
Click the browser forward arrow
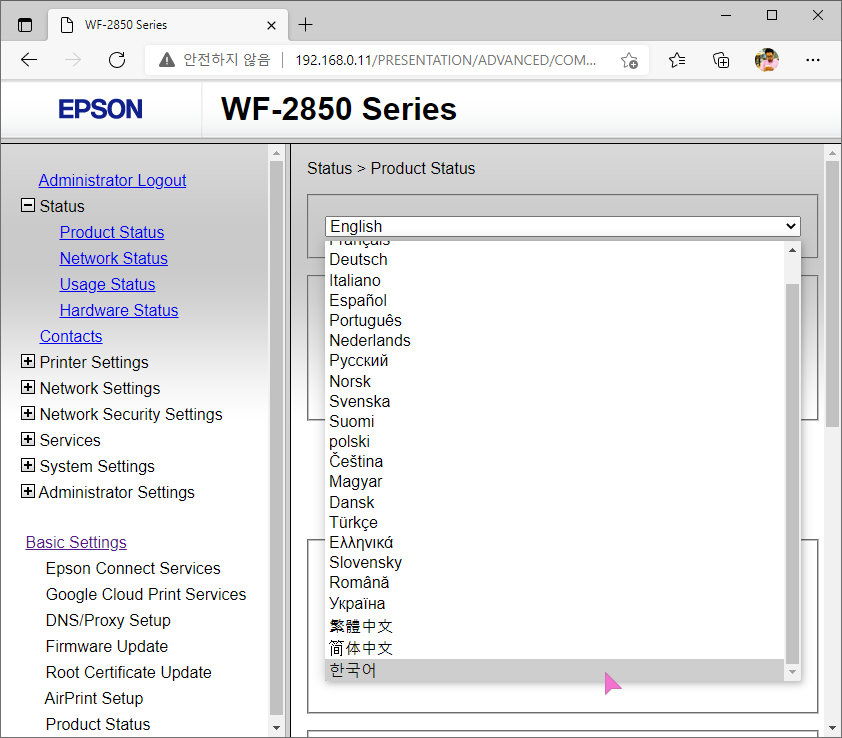point(72,60)
